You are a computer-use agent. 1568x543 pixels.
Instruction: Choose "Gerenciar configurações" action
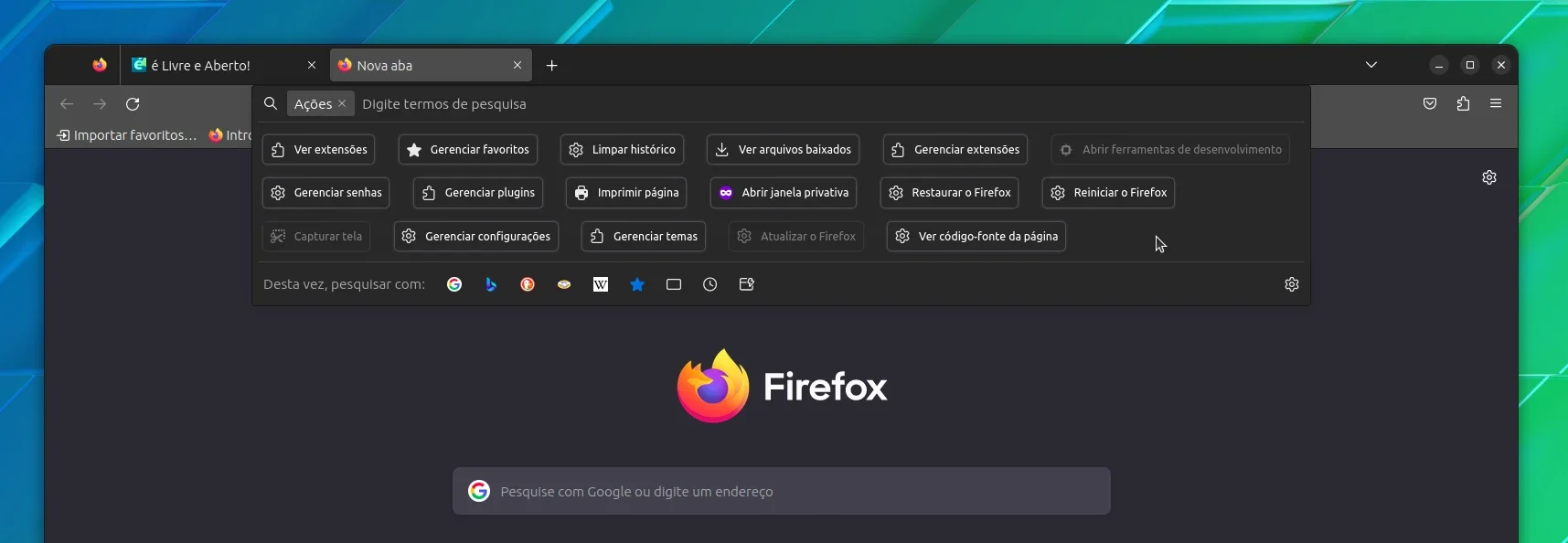[x=475, y=237]
